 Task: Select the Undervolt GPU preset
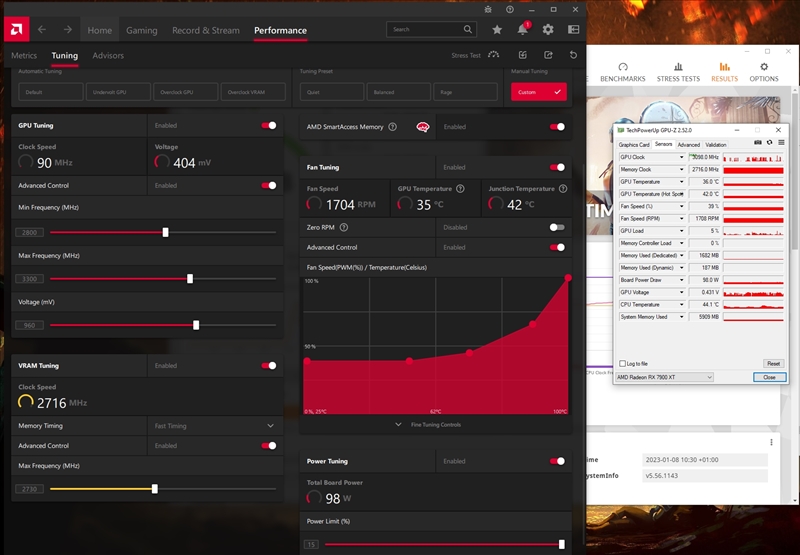118,92
